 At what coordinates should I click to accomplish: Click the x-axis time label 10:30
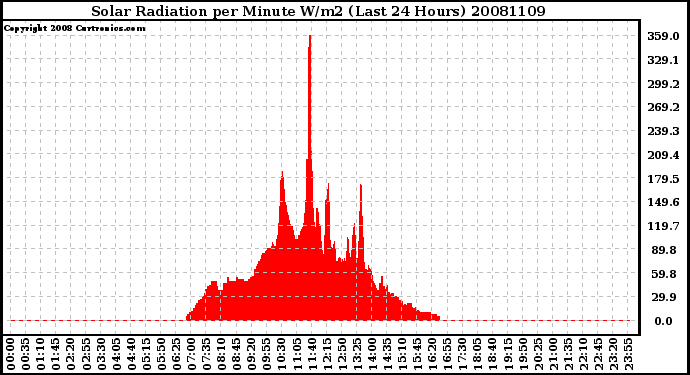tap(282, 354)
